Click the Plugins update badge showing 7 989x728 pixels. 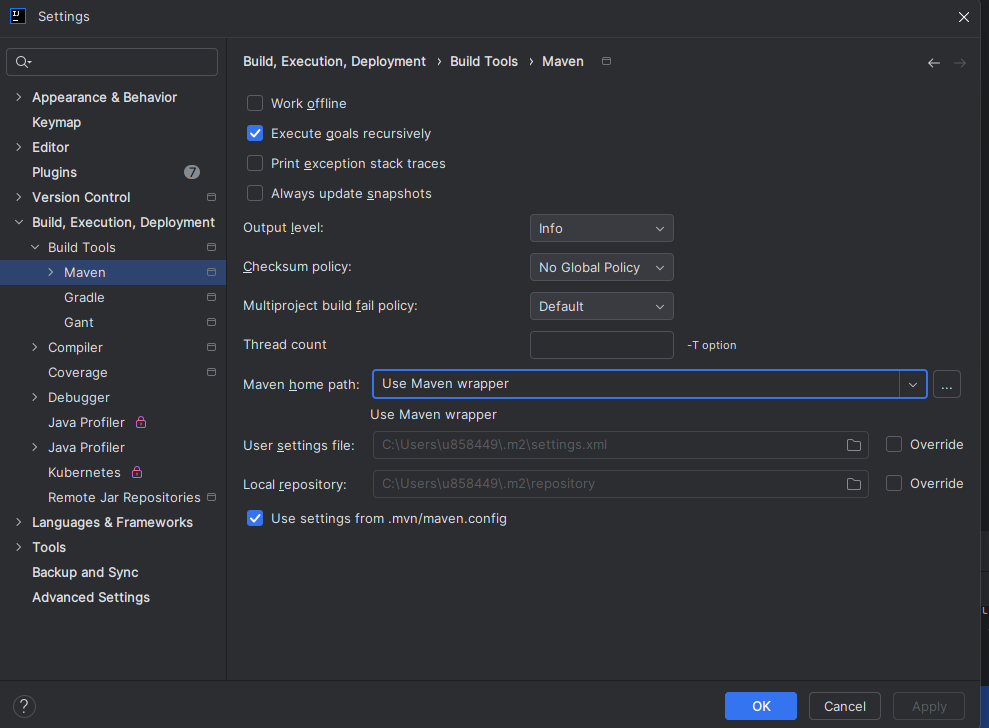191,172
